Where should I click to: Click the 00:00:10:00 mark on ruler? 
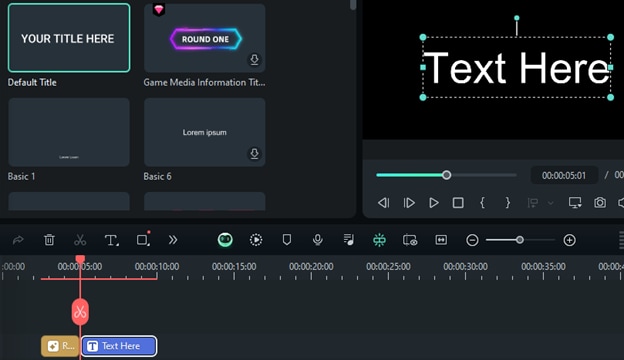(157, 267)
